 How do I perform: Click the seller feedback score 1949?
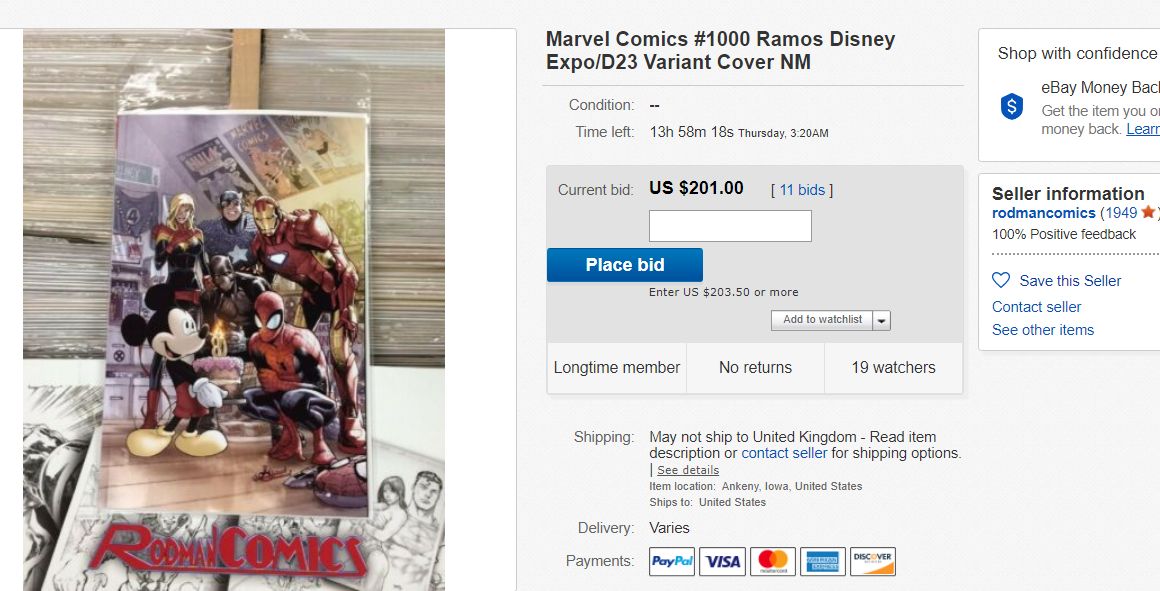[x=1120, y=213]
